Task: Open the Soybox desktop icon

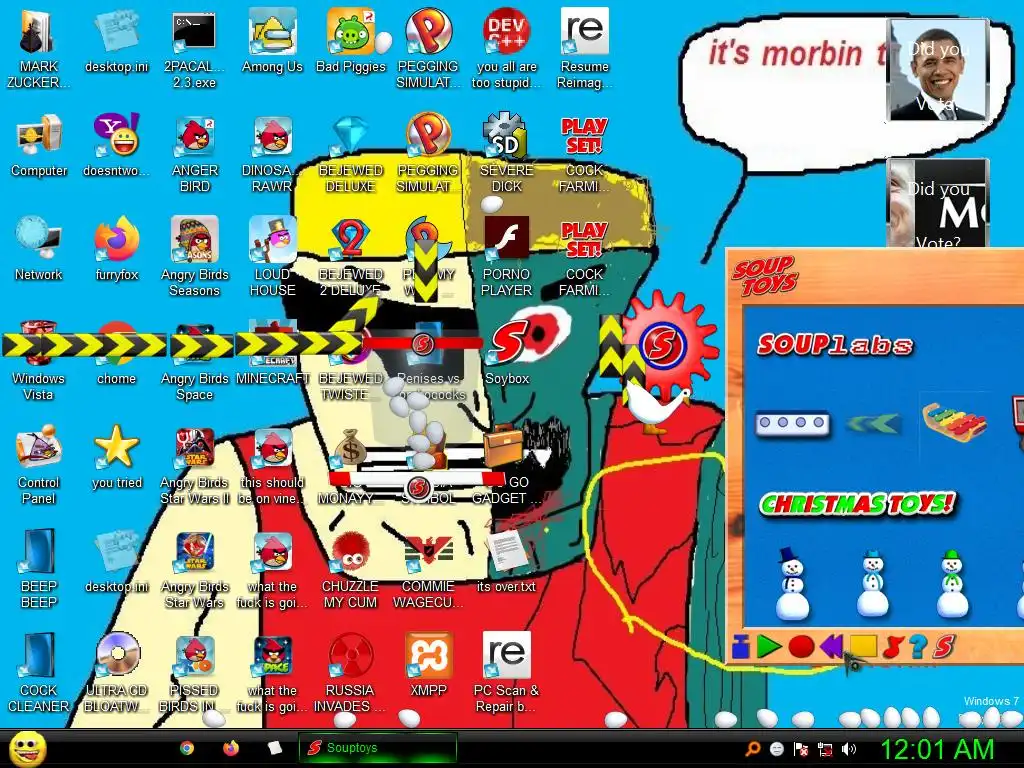Action: 507,354
